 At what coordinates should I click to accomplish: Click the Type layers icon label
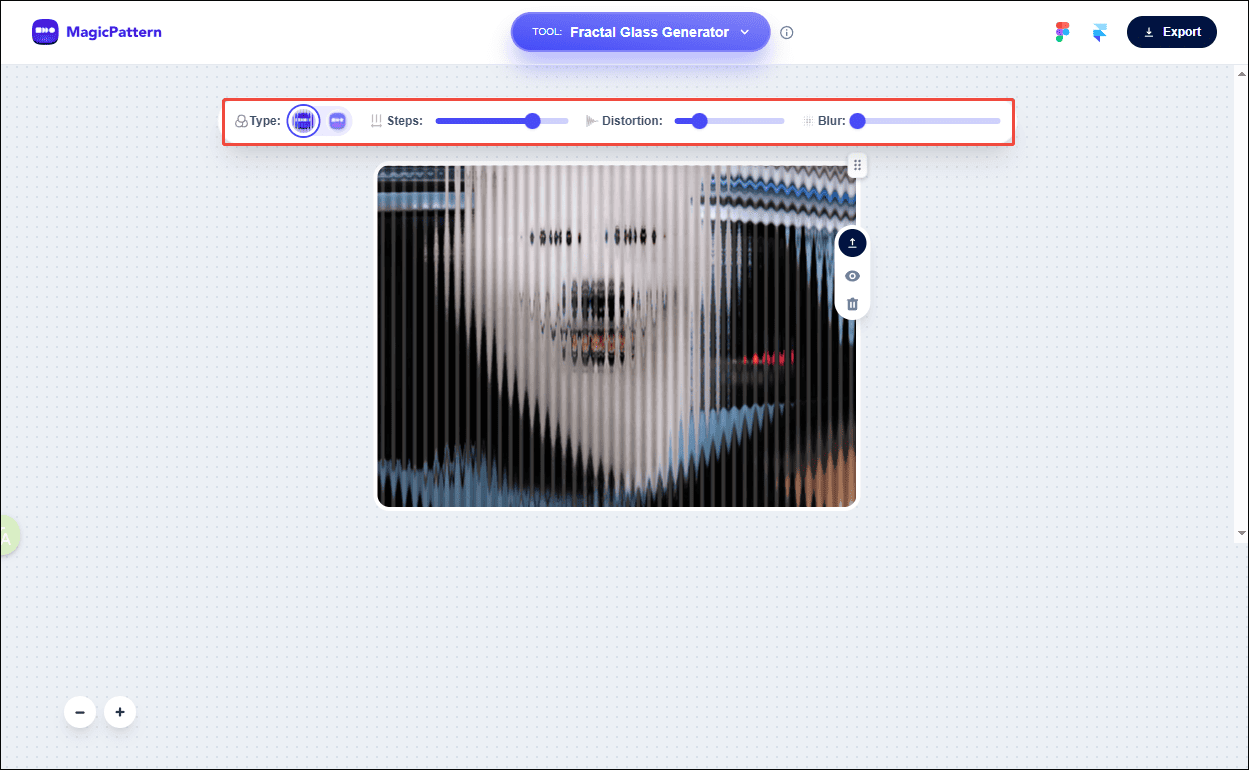click(240, 120)
